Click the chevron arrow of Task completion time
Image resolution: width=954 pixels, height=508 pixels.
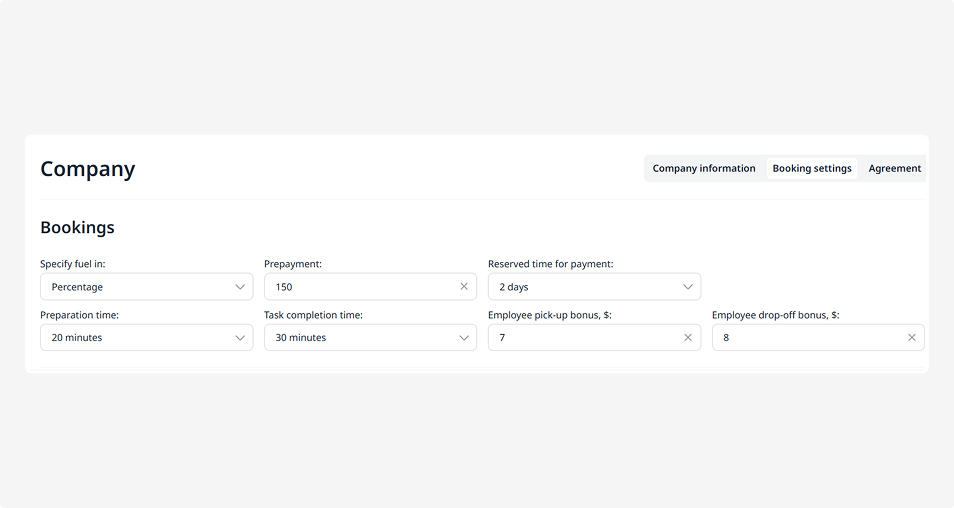[x=464, y=338]
